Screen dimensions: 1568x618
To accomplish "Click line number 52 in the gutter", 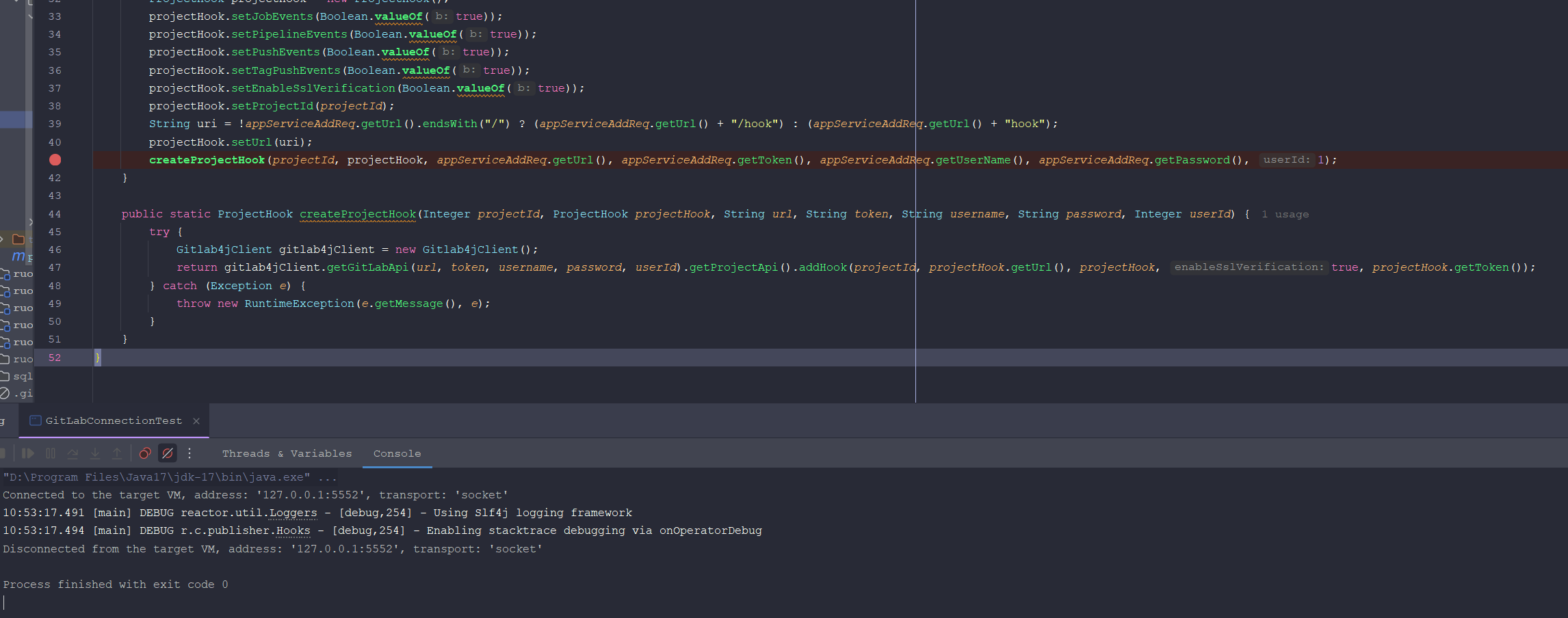I will pyautogui.click(x=55, y=358).
